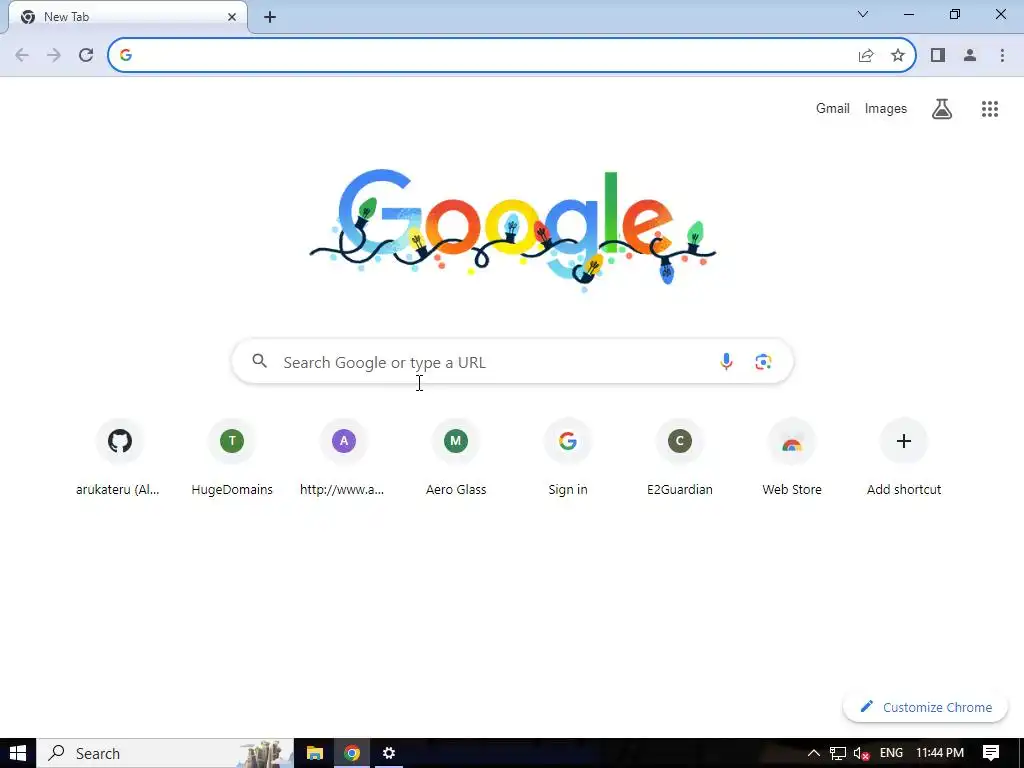1024x768 pixels.
Task: Click the holiday lights Google doodle
Action: click(x=513, y=229)
